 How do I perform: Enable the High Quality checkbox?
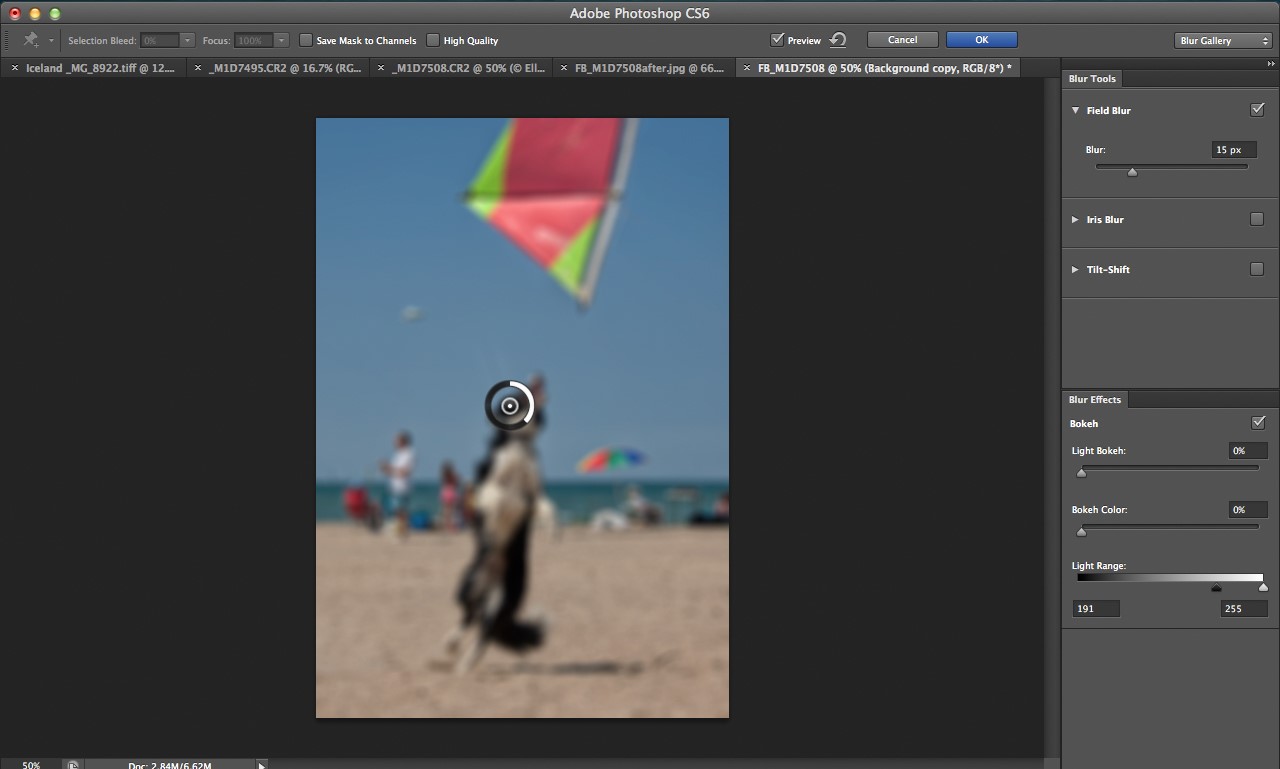tap(434, 40)
